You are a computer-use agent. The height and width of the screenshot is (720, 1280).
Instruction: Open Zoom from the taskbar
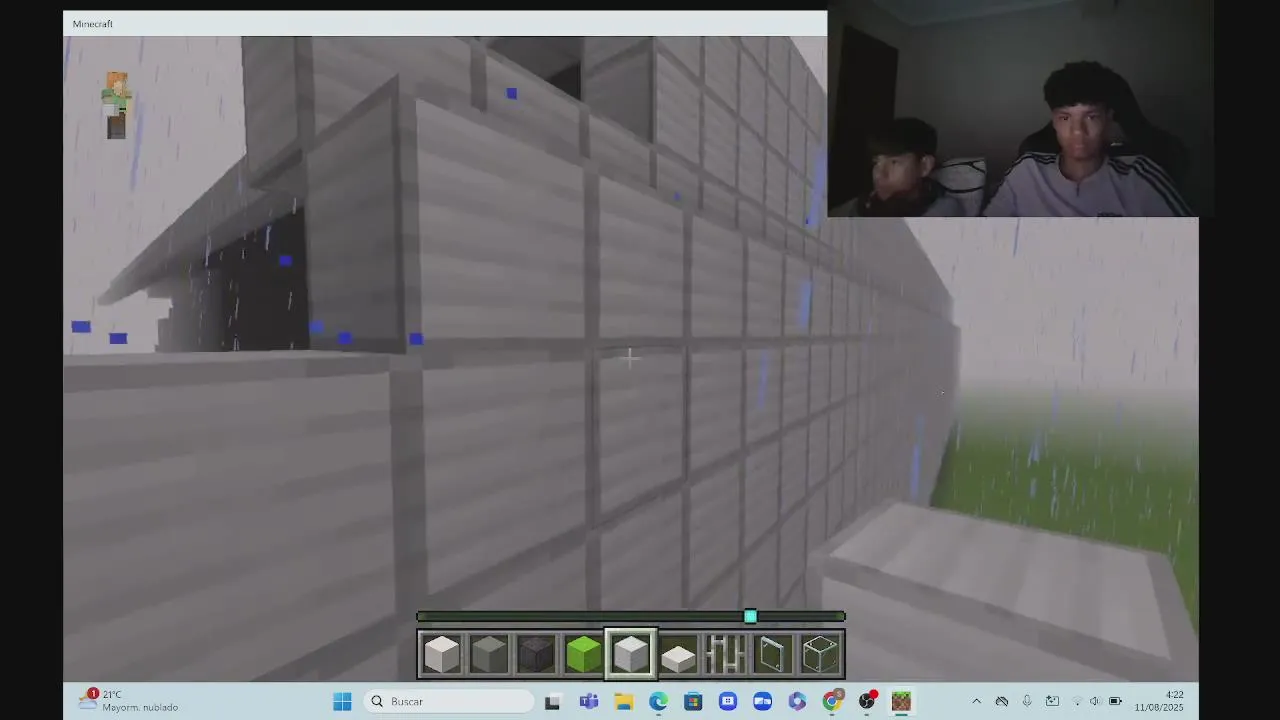(x=762, y=702)
